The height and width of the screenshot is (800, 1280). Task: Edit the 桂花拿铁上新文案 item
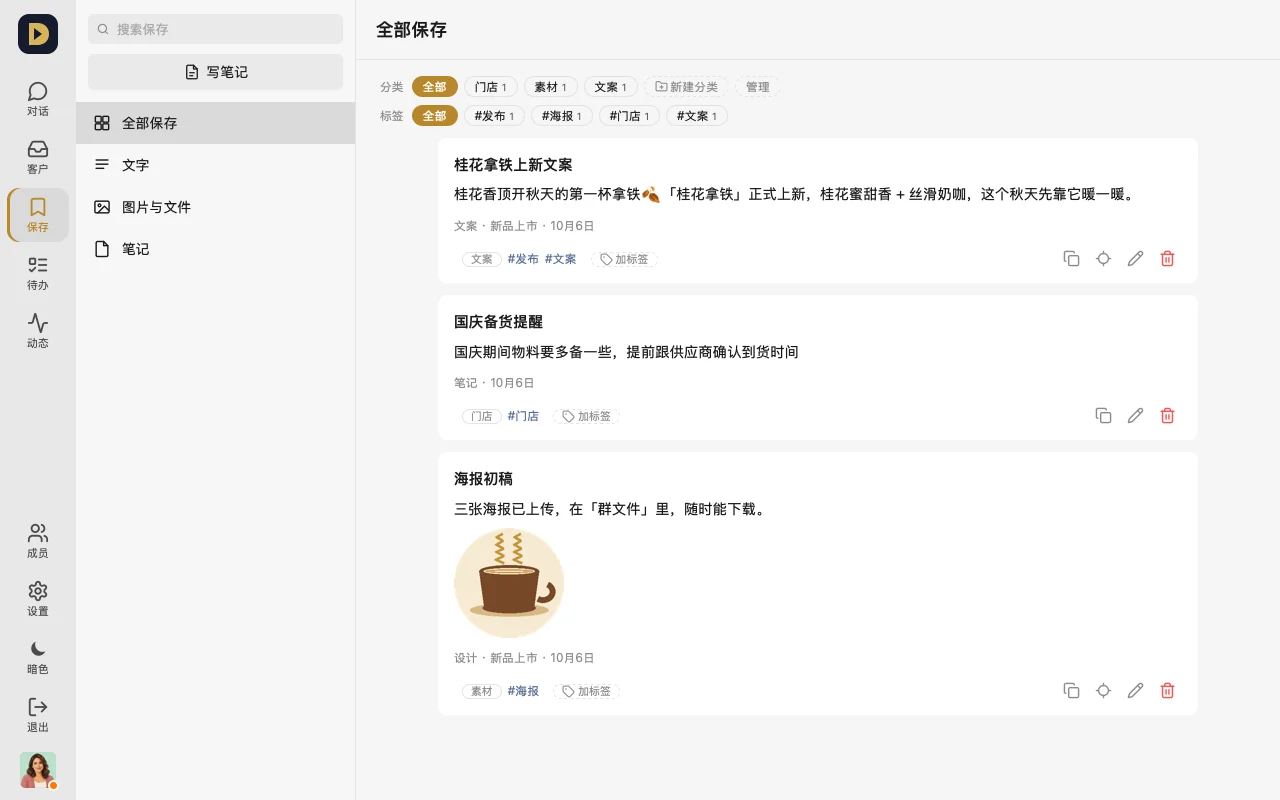(x=1135, y=259)
